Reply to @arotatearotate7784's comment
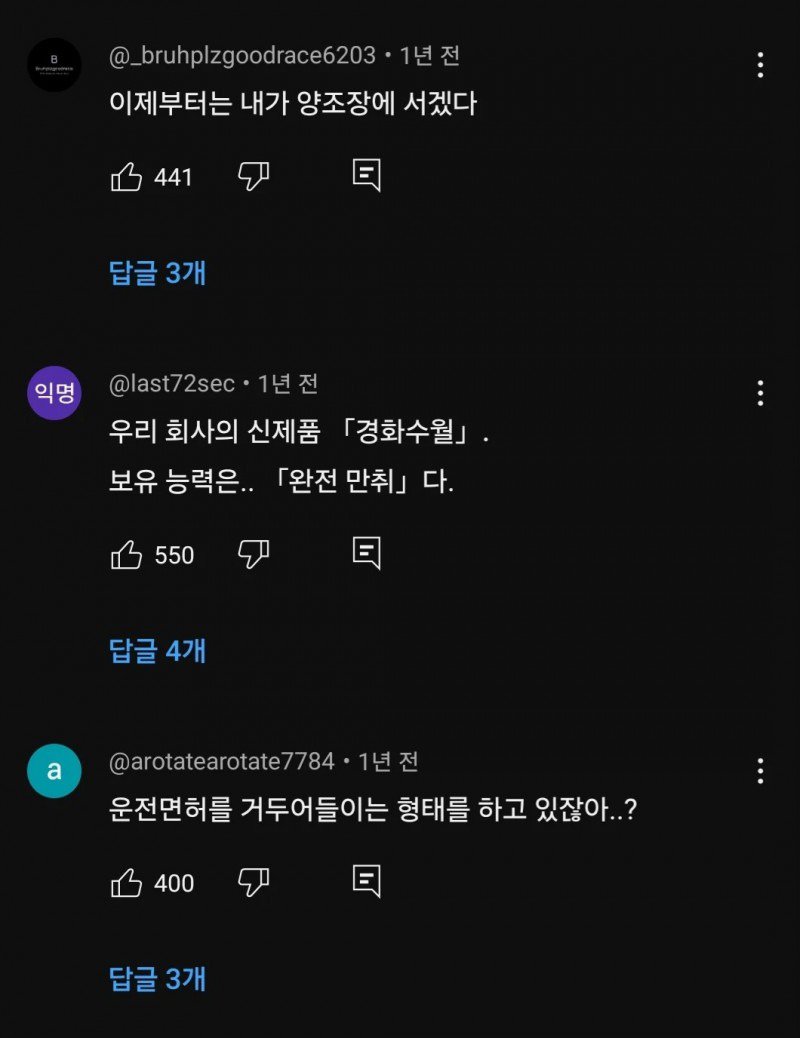The height and width of the screenshot is (1038, 800). (x=366, y=879)
